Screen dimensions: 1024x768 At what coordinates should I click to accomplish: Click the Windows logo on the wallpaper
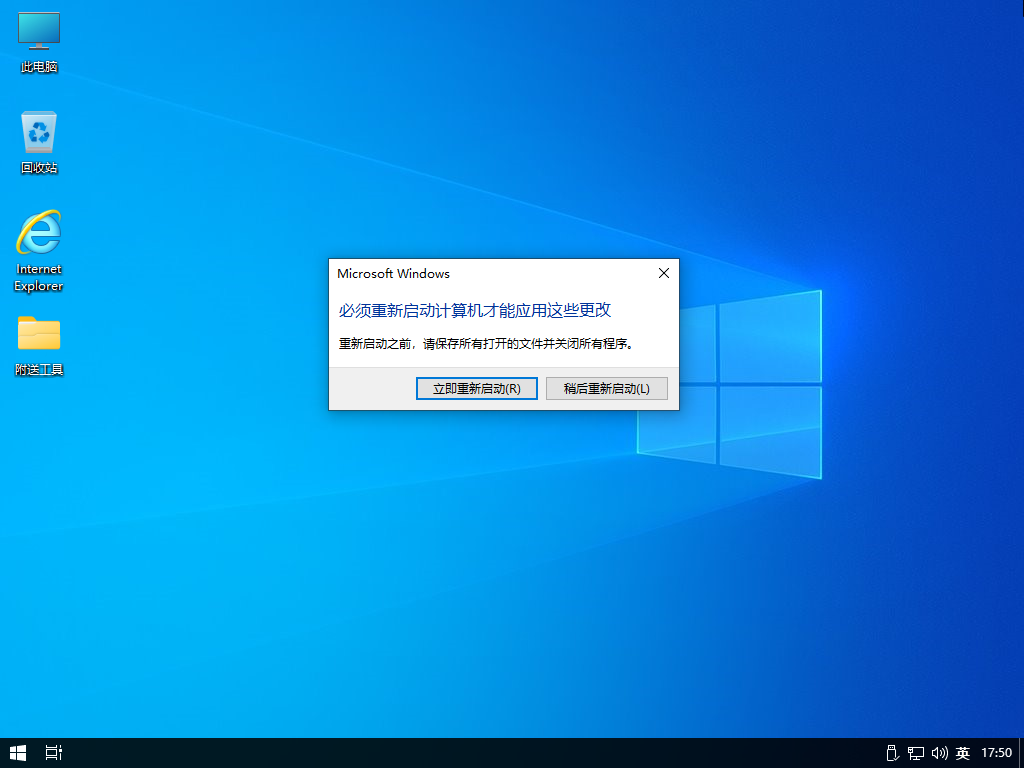tap(729, 385)
